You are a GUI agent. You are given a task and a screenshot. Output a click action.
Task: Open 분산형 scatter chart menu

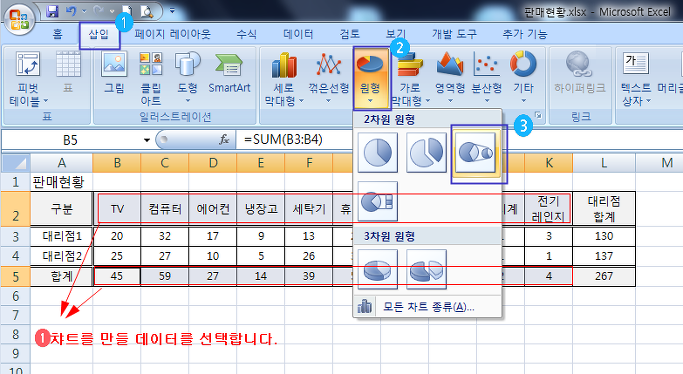coord(487,77)
